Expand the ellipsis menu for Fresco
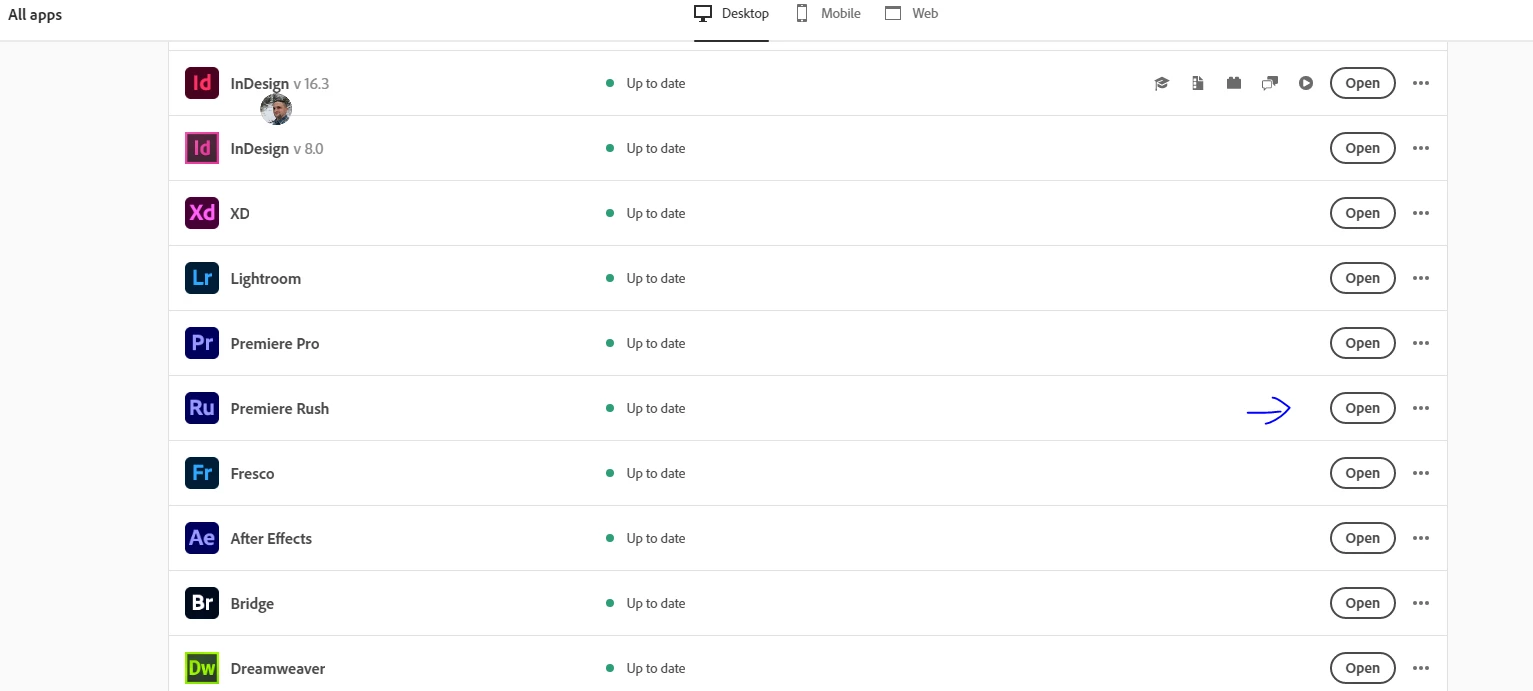 tap(1421, 473)
